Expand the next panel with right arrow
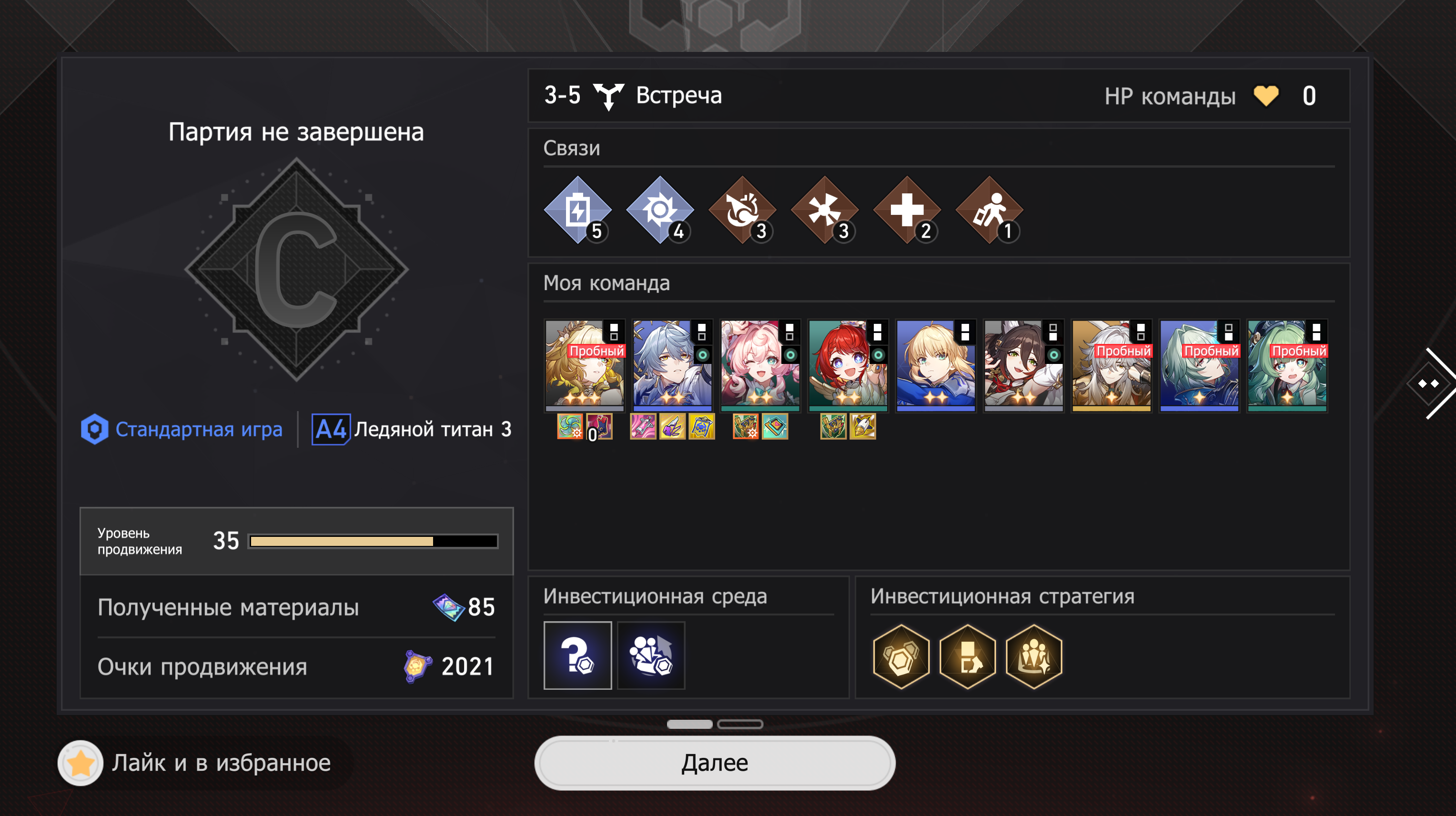 click(1430, 383)
